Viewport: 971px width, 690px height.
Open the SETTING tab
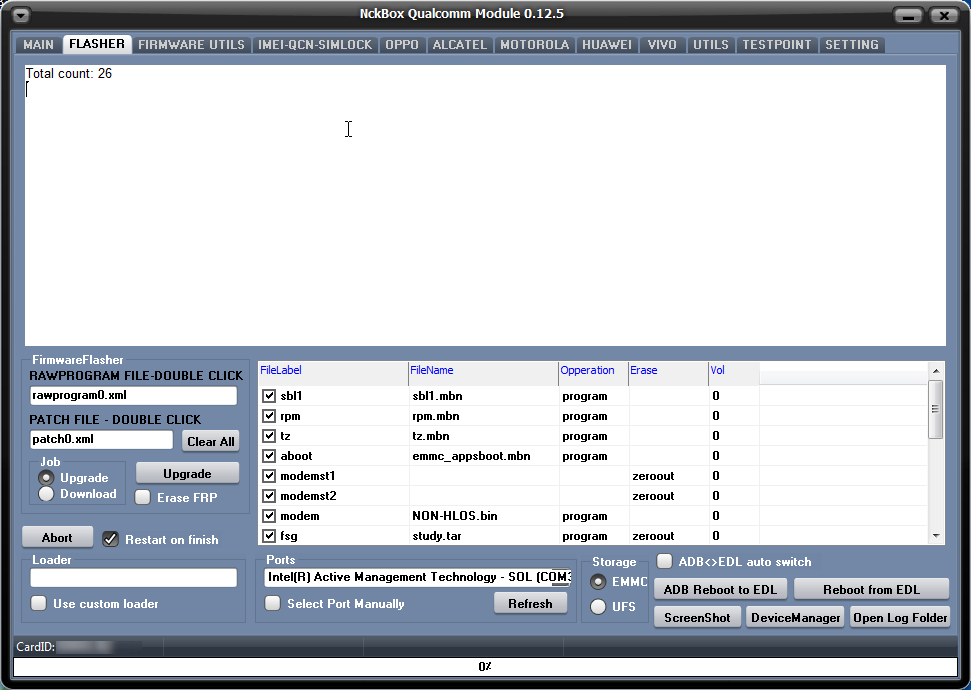coord(851,45)
